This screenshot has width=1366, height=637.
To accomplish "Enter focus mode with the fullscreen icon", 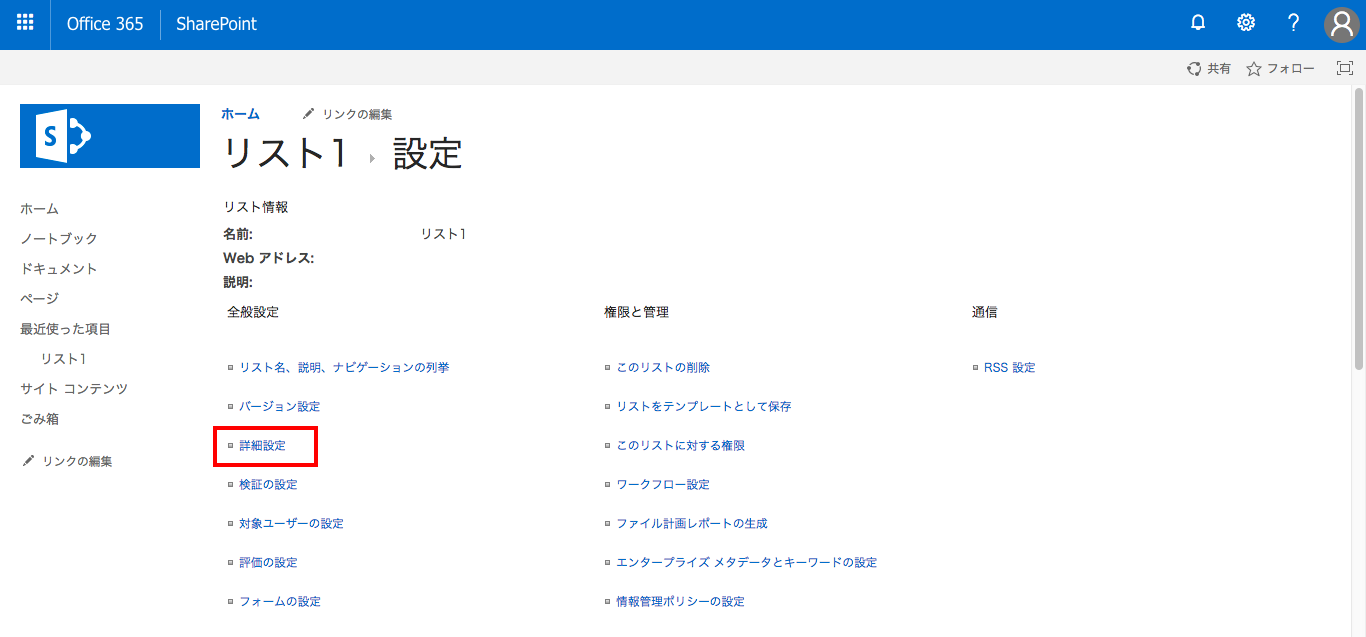I will (1344, 67).
